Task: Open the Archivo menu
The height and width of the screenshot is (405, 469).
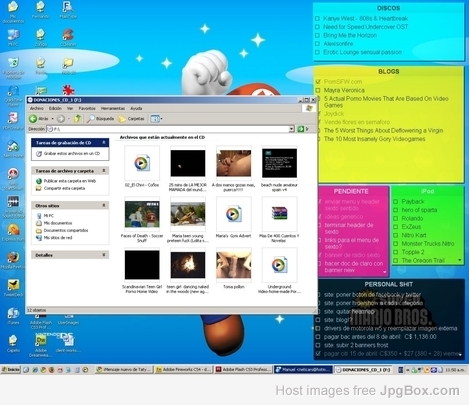Action: [37, 108]
